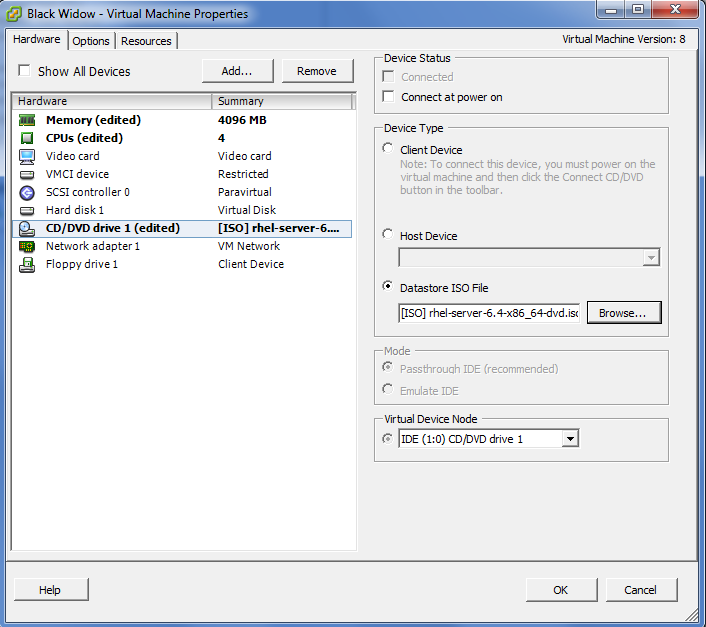Click the Browse... button for ISO file
The height and width of the screenshot is (627, 706).
pos(623,313)
